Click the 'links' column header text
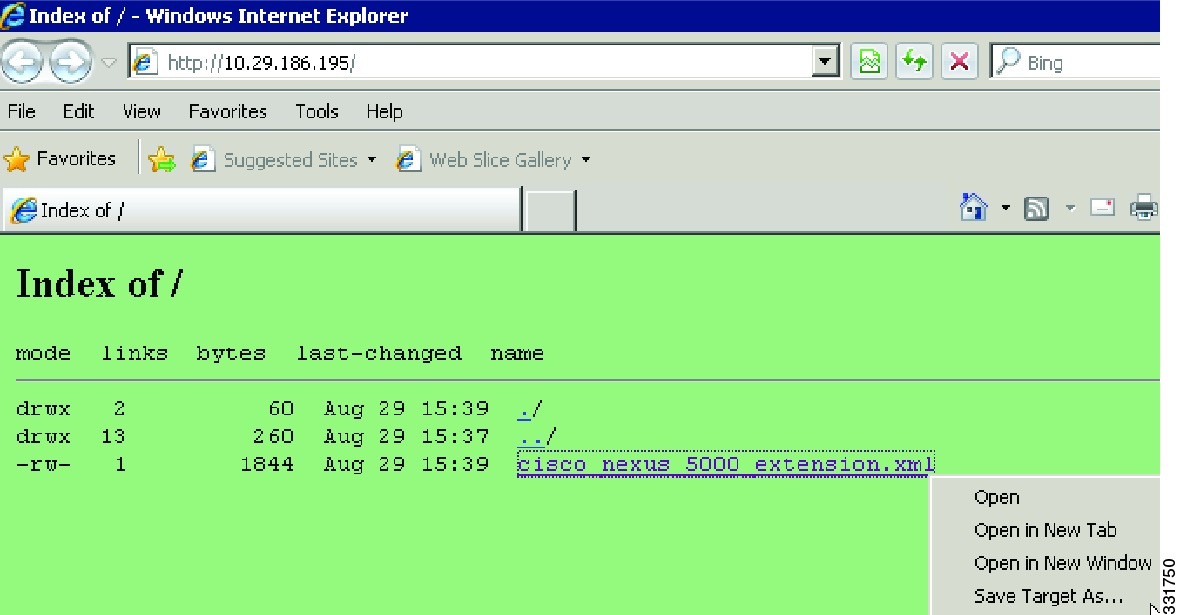 pyautogui.click(x=135, y=353)
